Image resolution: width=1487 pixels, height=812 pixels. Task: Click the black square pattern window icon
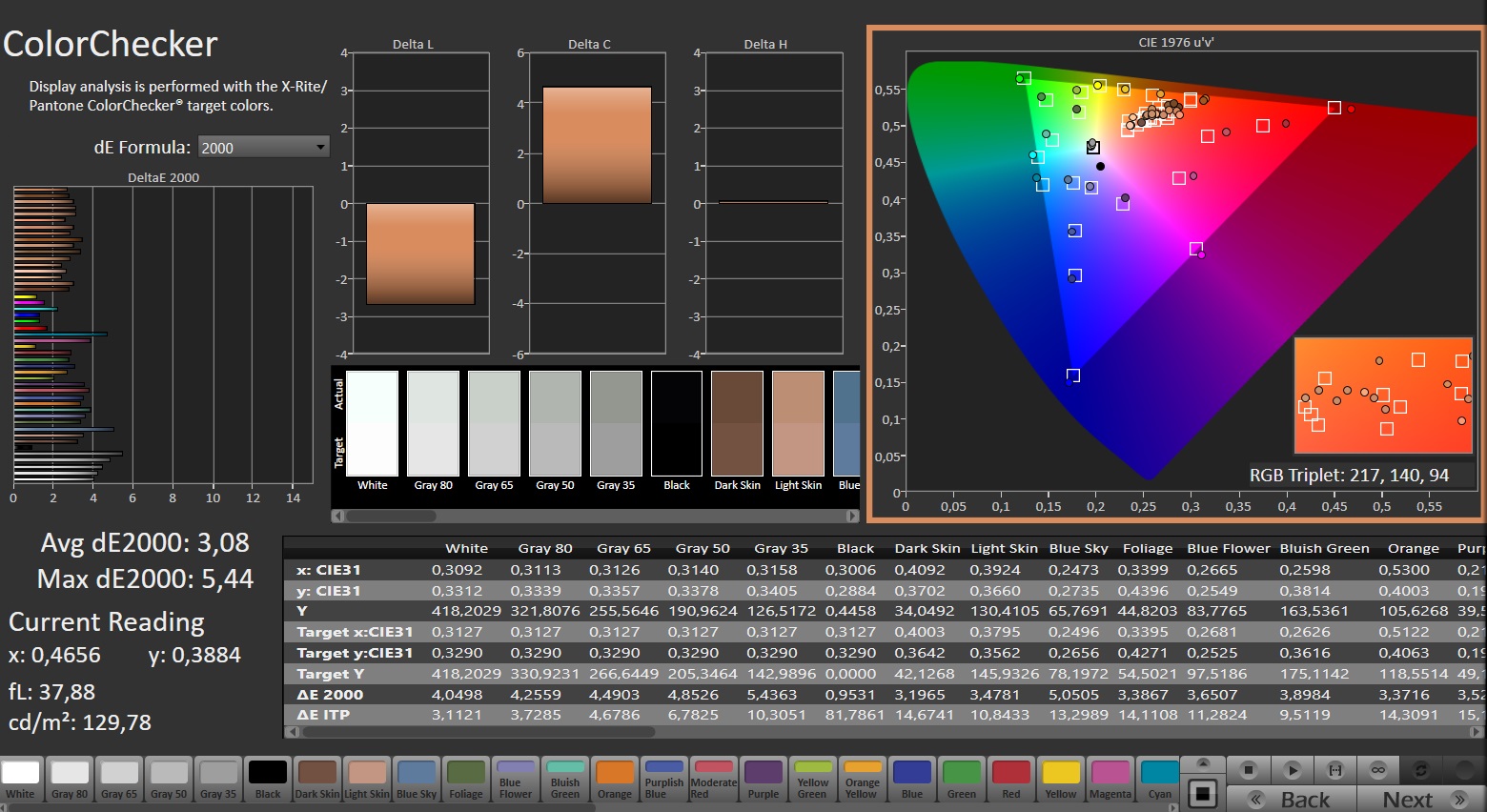[x=1203, y=793]
